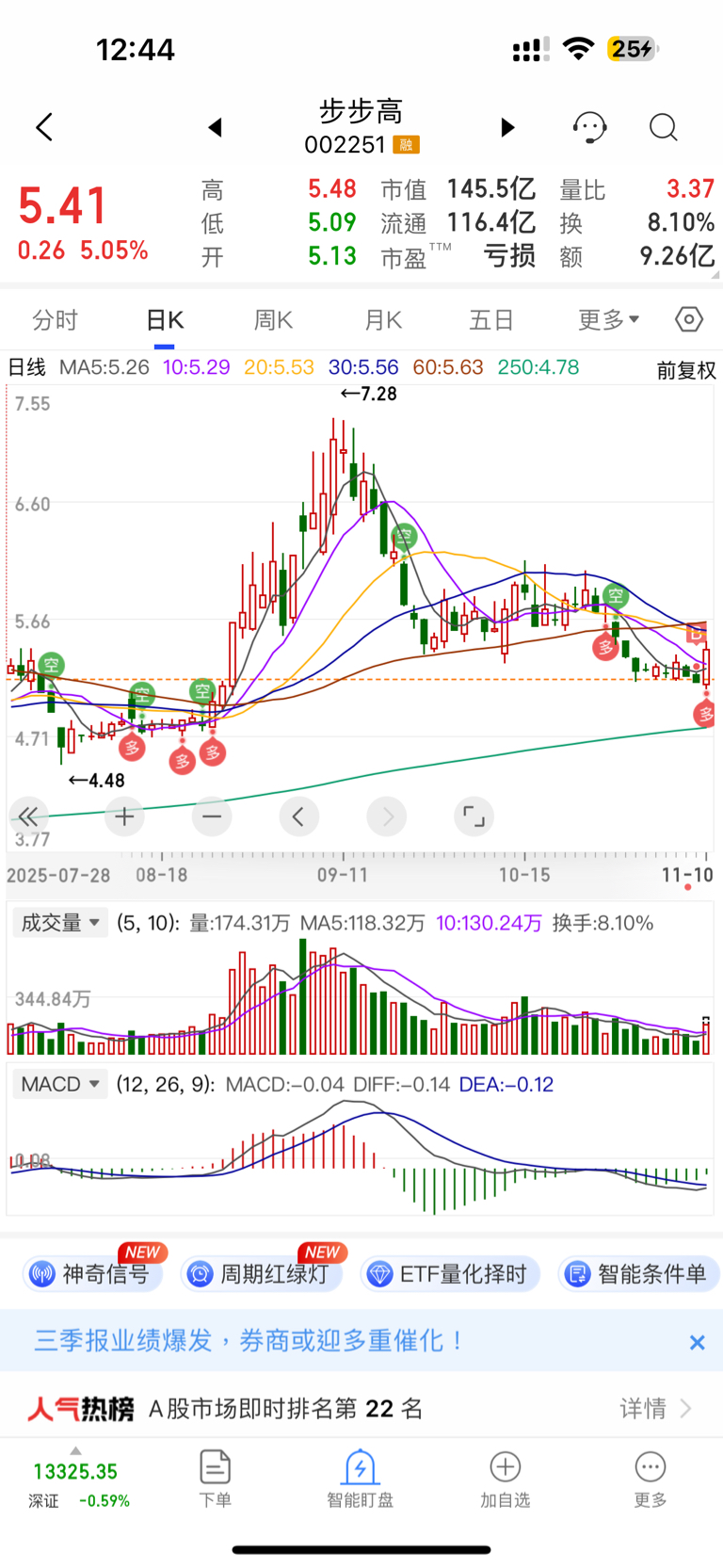Move chart one candle right
The height and width of the screenshot is (1568, 723).
click(387, 816)
